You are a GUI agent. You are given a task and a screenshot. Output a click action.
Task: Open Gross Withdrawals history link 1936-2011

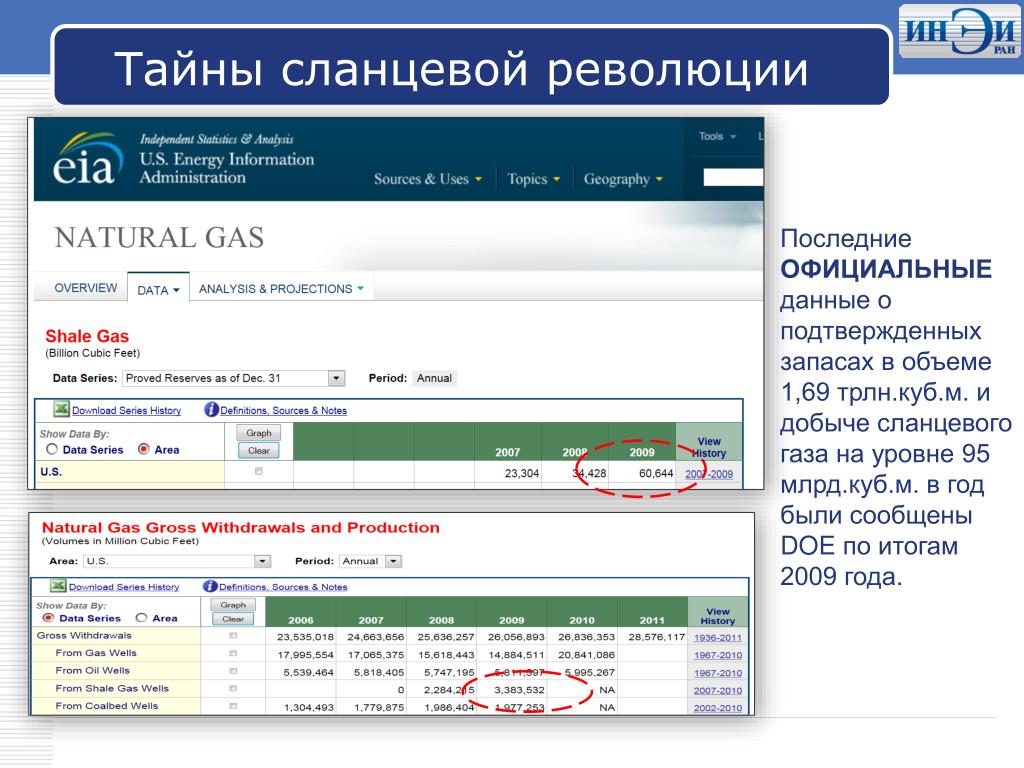pyautogui.click(x=718, y=637)
